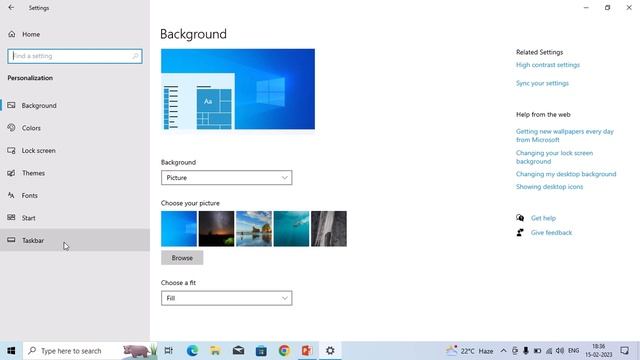
Task: Open Mail app from taskbar
Action: tap(238, 351)
